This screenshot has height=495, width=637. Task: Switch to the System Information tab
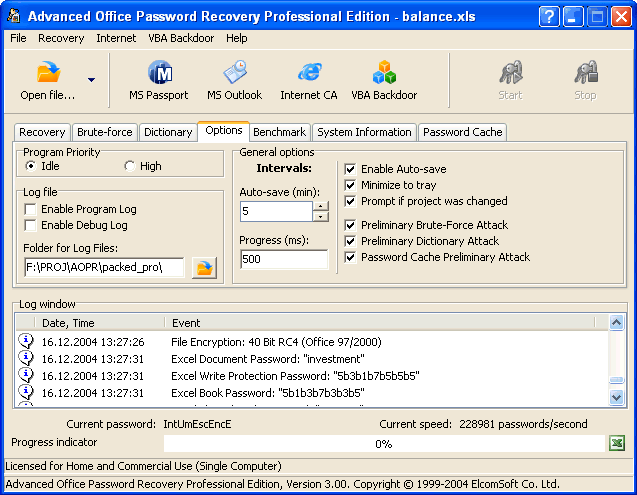[364, 132]
